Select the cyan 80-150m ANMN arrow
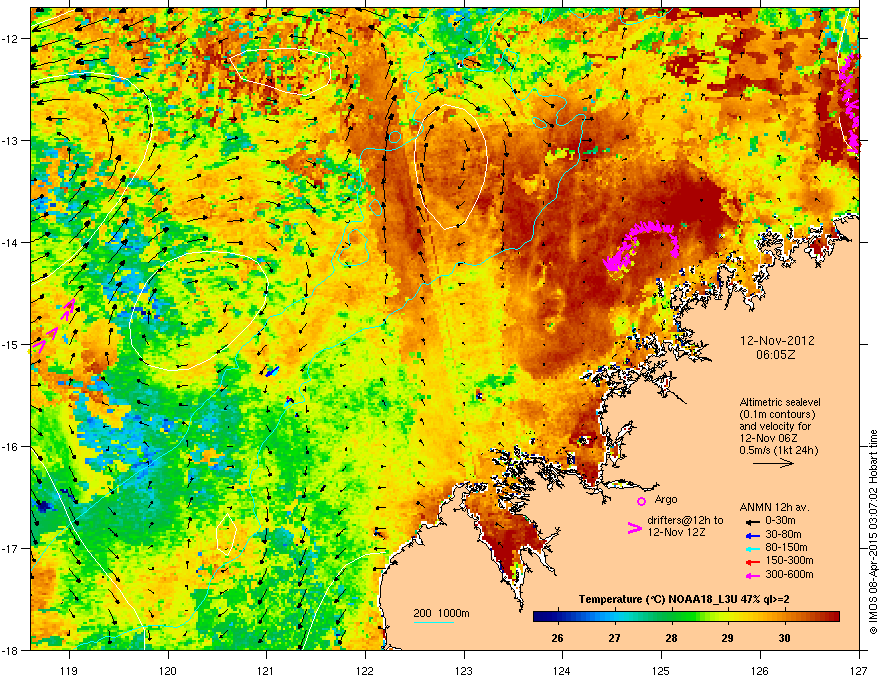 click(751, 548)
